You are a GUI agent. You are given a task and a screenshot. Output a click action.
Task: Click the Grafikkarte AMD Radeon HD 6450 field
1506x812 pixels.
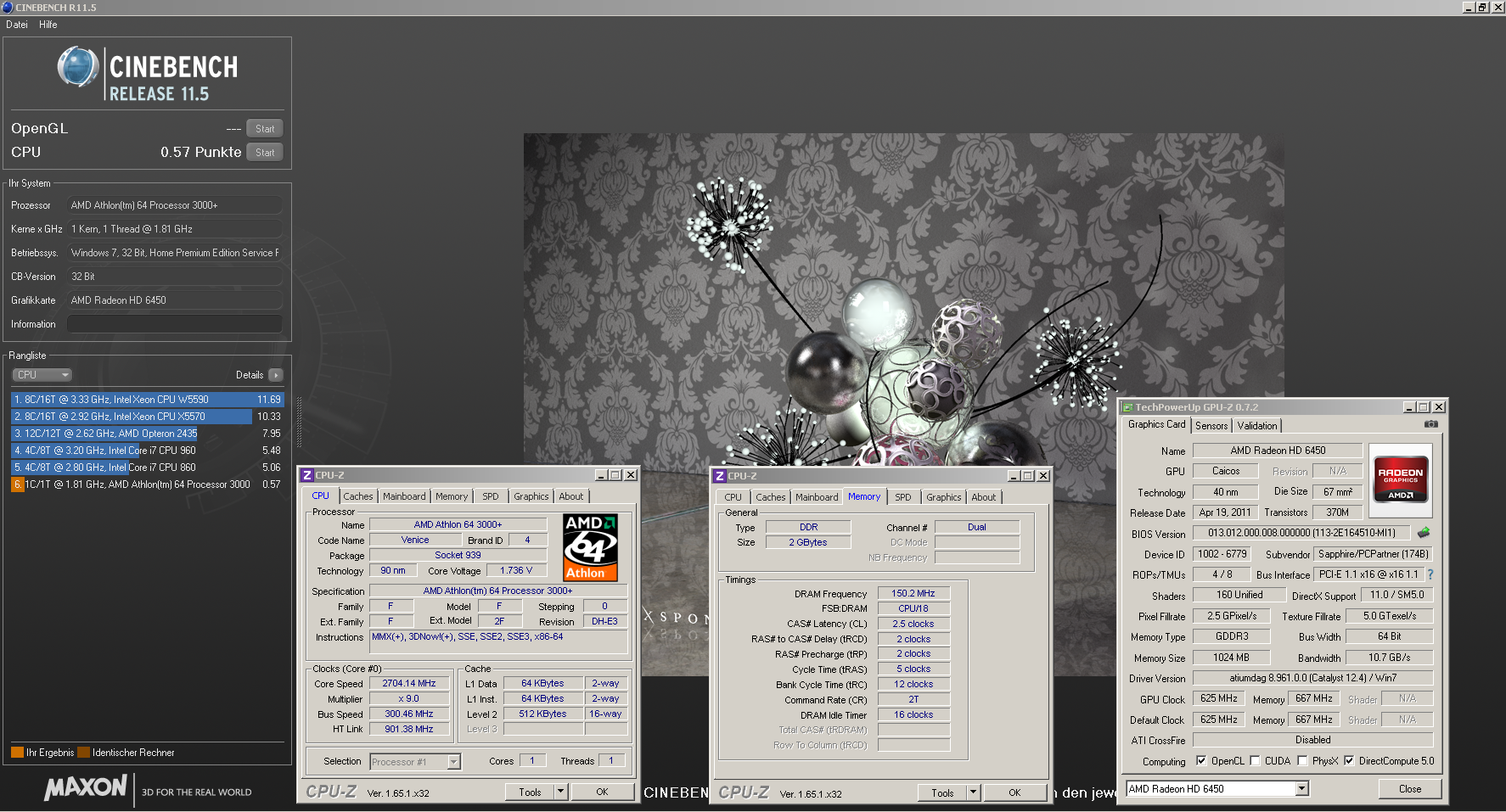(175, 300)
